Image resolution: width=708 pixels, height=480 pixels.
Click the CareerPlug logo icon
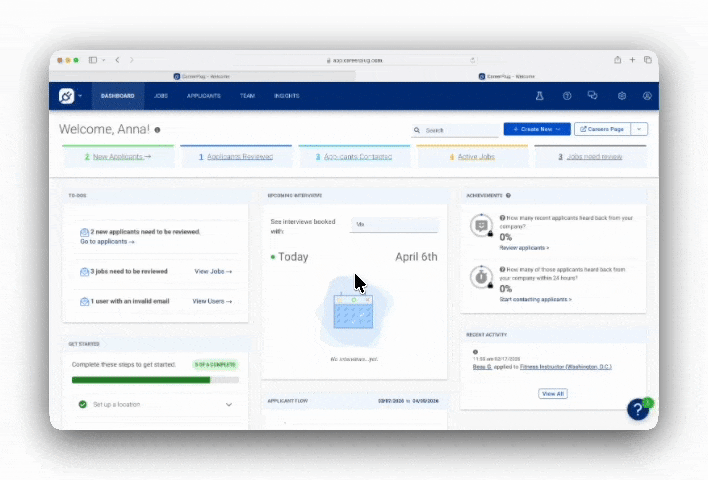[66, 96]
